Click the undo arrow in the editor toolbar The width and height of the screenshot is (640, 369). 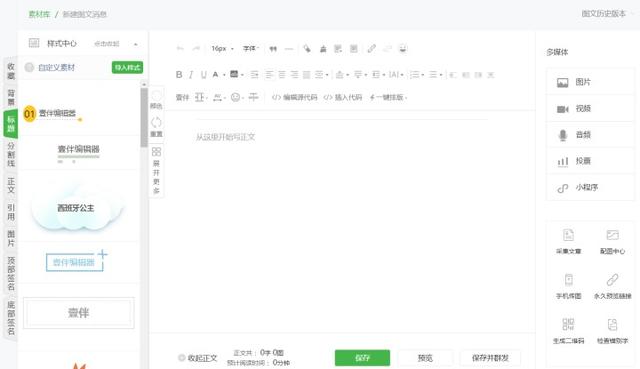pos(180,49)
